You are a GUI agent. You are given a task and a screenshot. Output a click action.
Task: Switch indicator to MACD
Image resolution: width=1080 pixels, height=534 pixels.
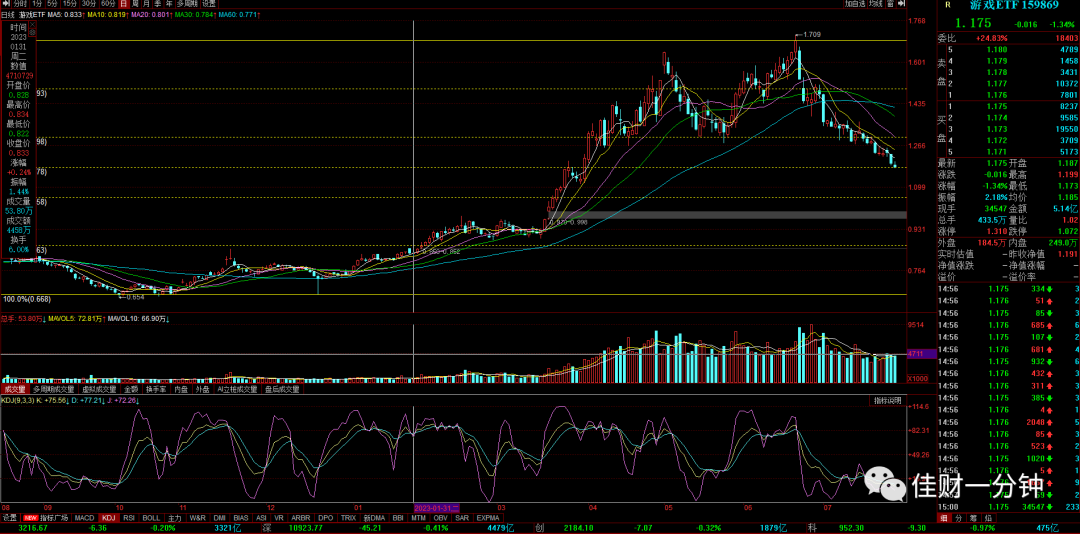coord(85,517)
